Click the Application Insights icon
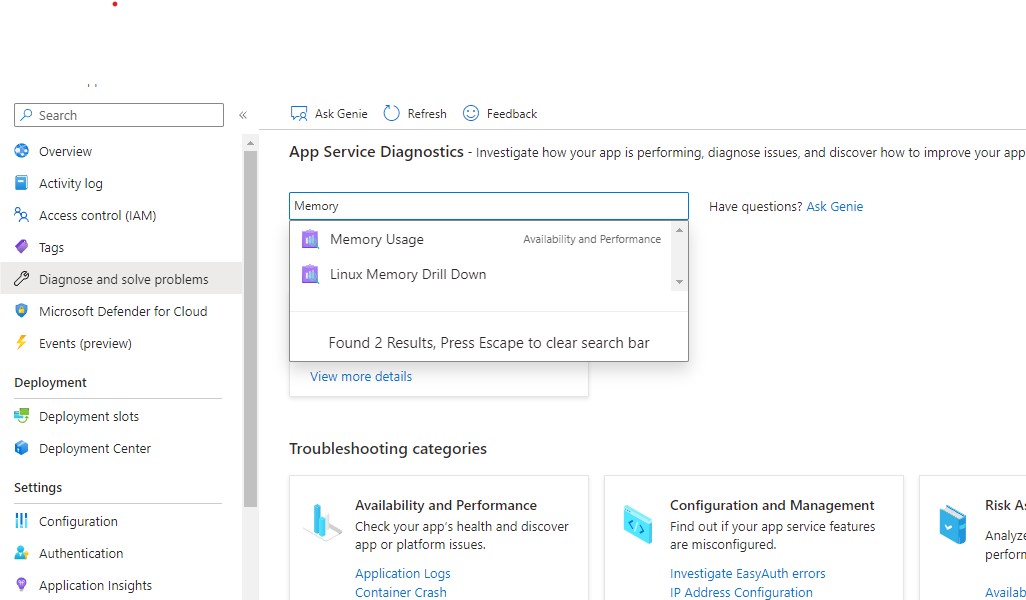 tap(22, 585)
